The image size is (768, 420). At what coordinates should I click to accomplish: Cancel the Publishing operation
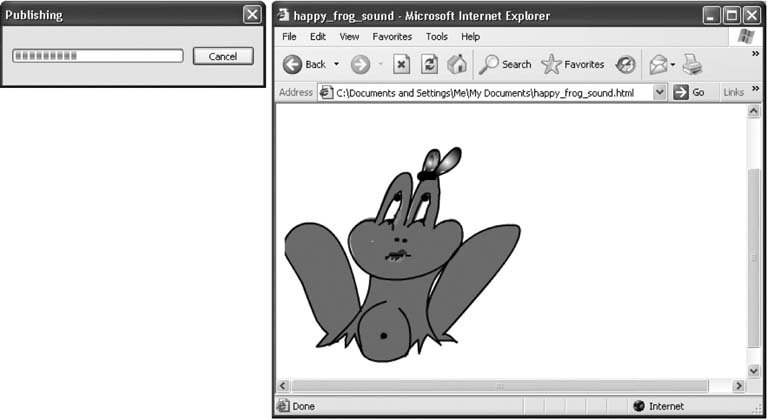(x=223, y=56)
